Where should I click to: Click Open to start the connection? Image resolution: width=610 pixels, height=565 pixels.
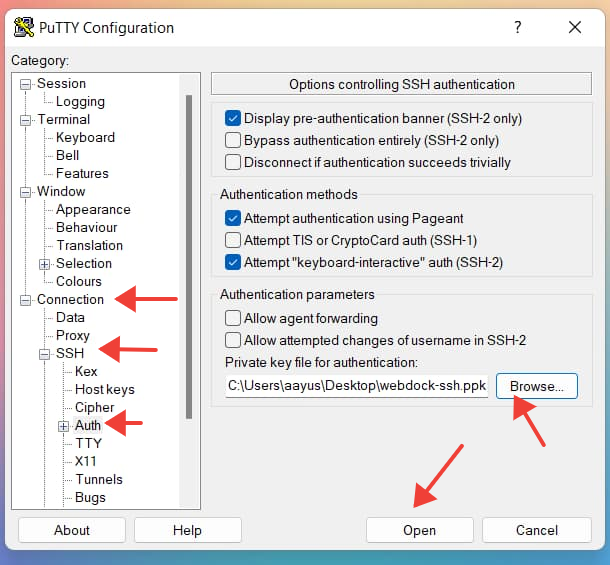coord(419,530)
